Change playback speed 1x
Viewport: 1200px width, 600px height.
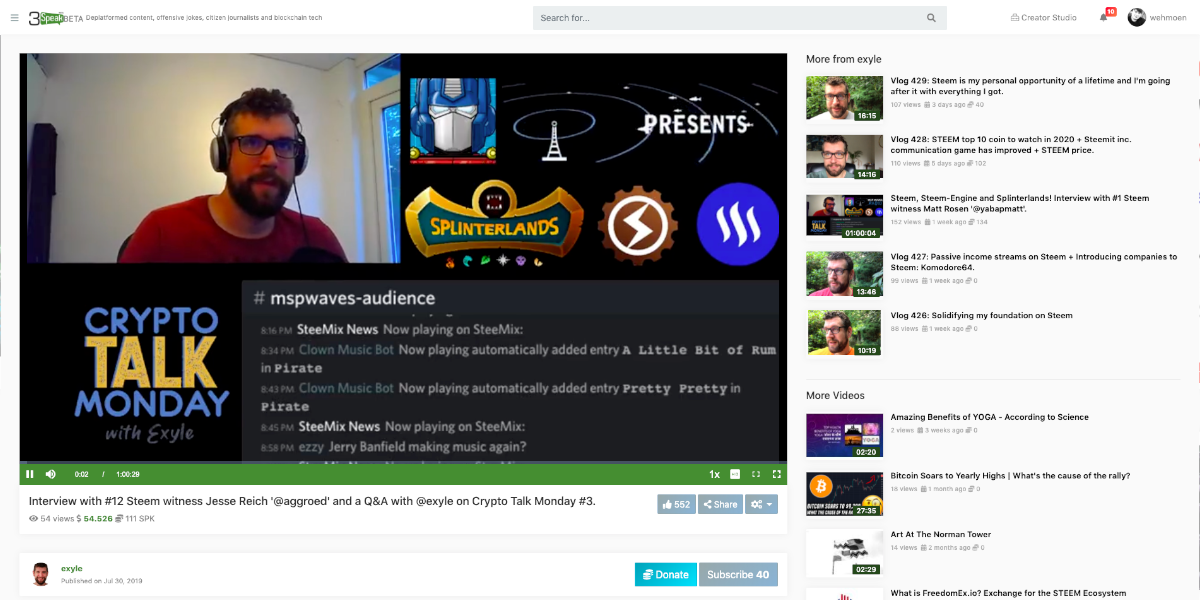click(x=714, y=474)
